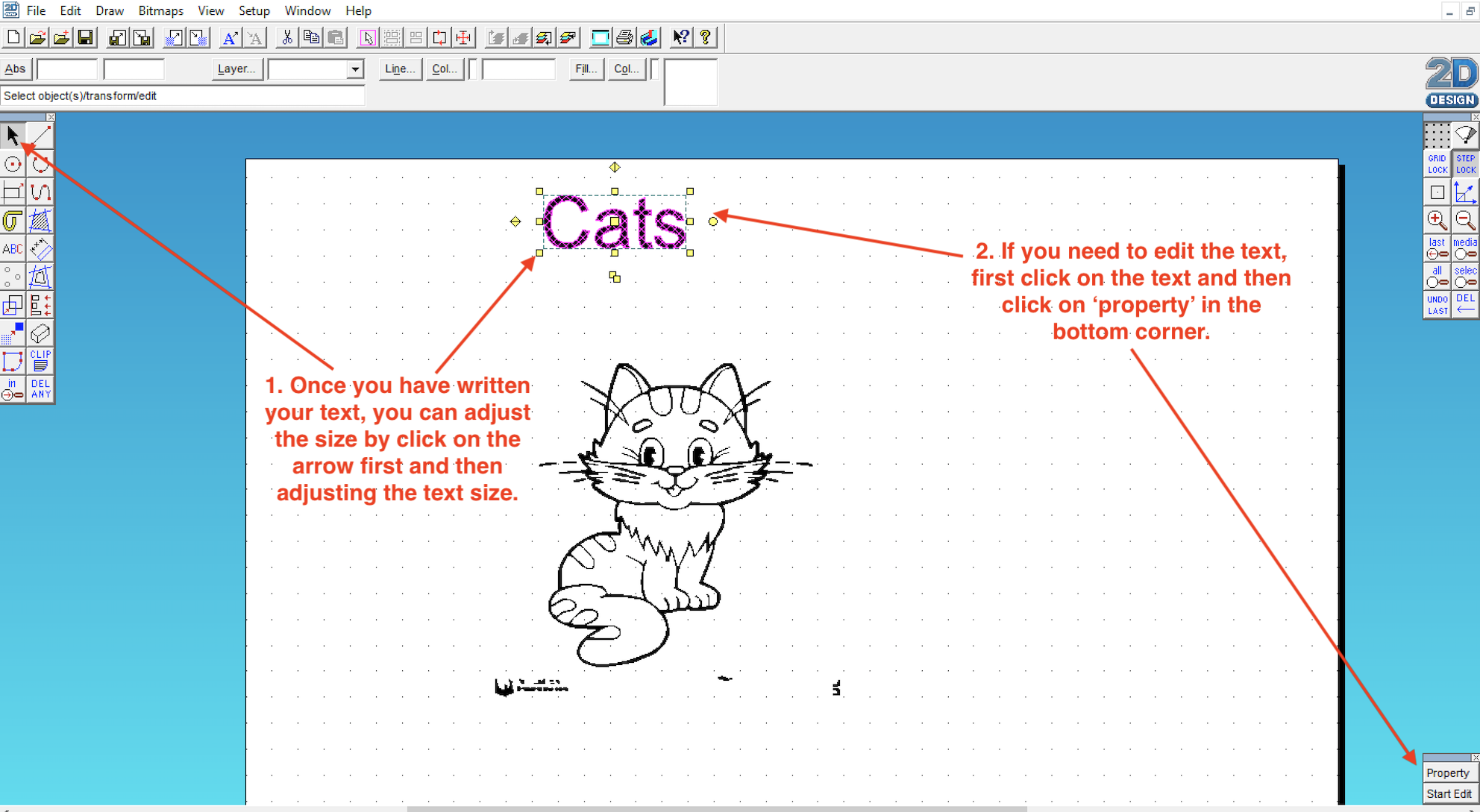Click the Abs coordinate input field
The height and width of the screenshot is (812, 1480).
coord(67,69)
